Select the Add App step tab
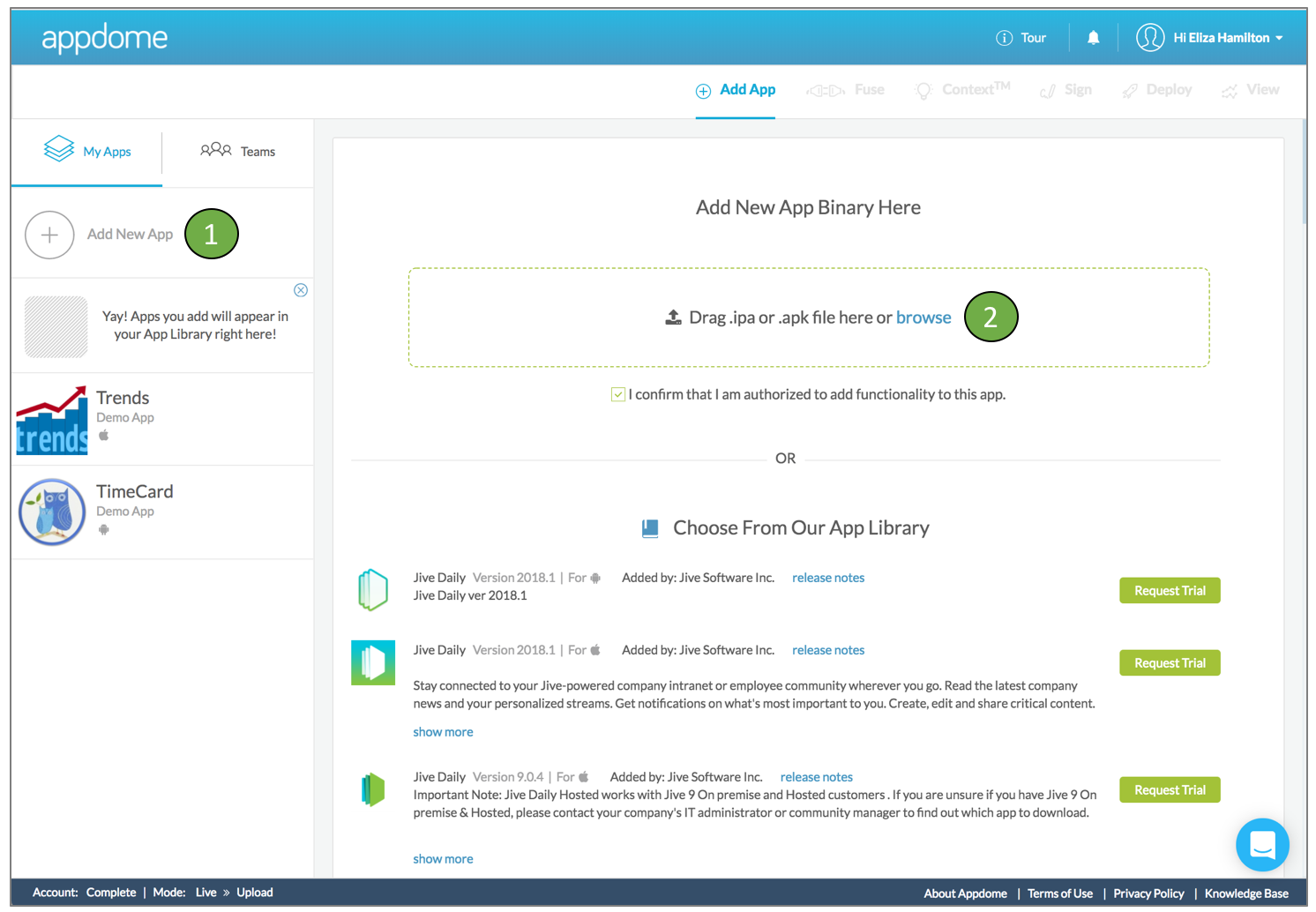The image size is (1316, 912). 736,90
